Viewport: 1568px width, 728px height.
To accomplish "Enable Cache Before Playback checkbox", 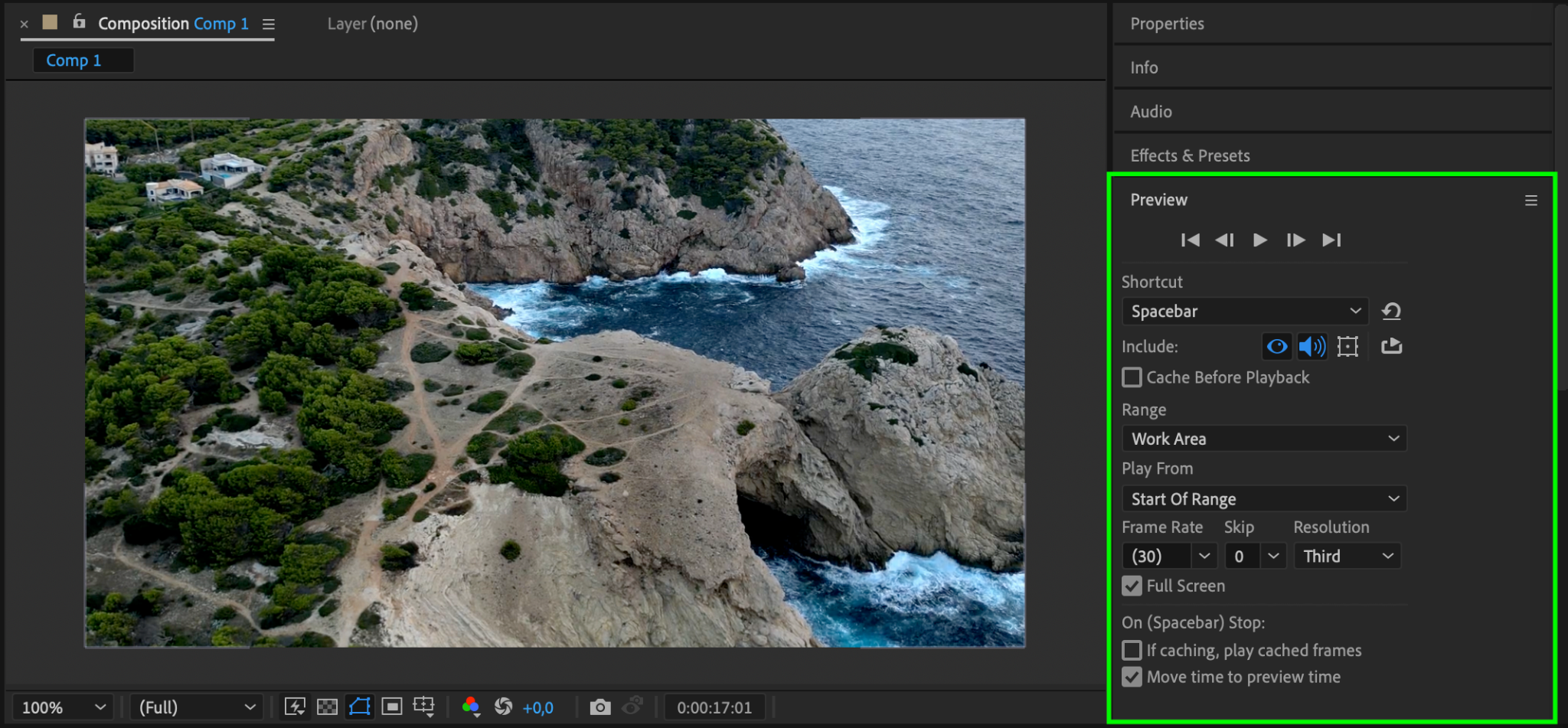I will pos(1132,377).
